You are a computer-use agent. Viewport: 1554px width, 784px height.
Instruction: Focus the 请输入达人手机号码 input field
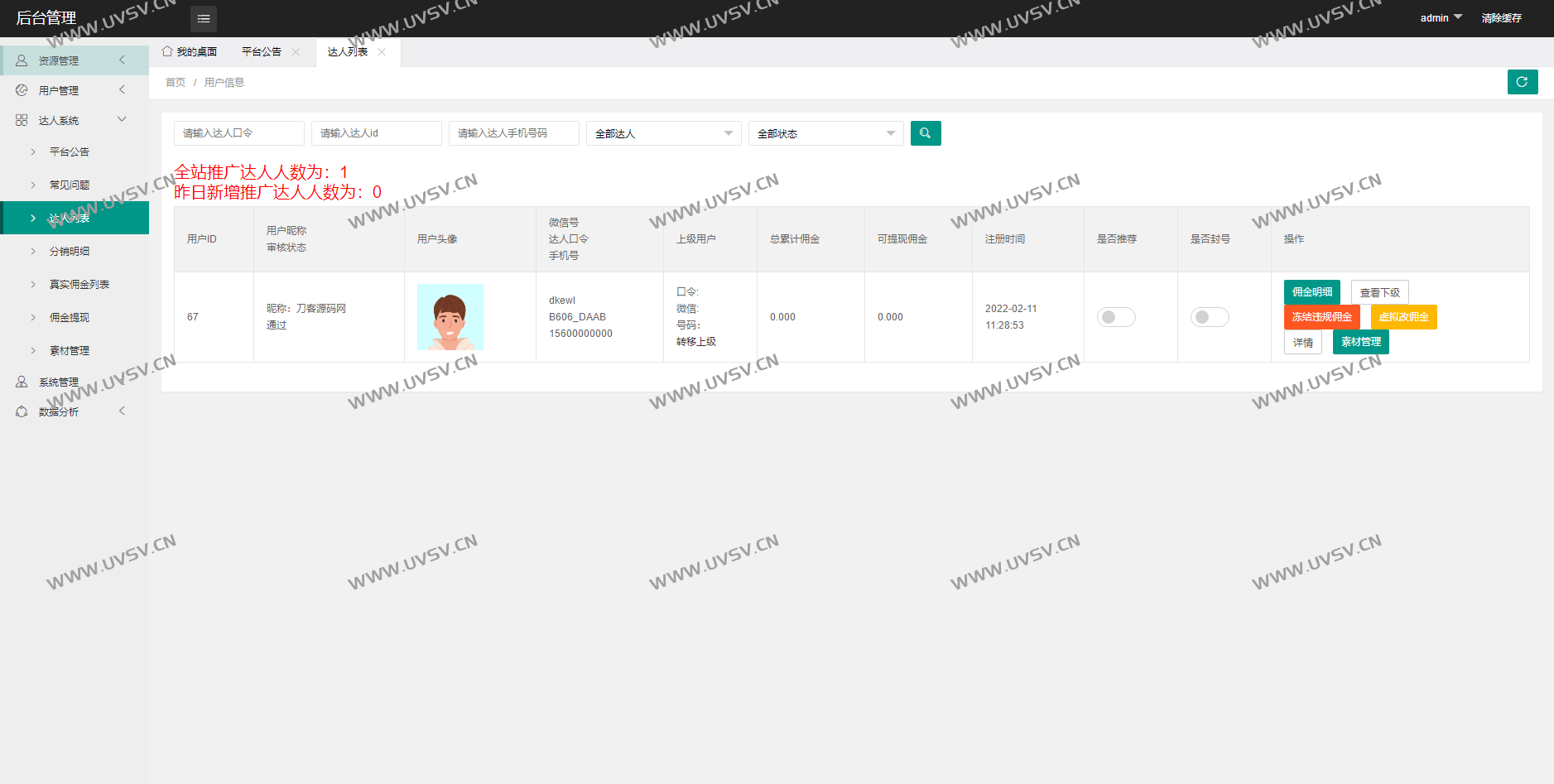pos(514,133)
